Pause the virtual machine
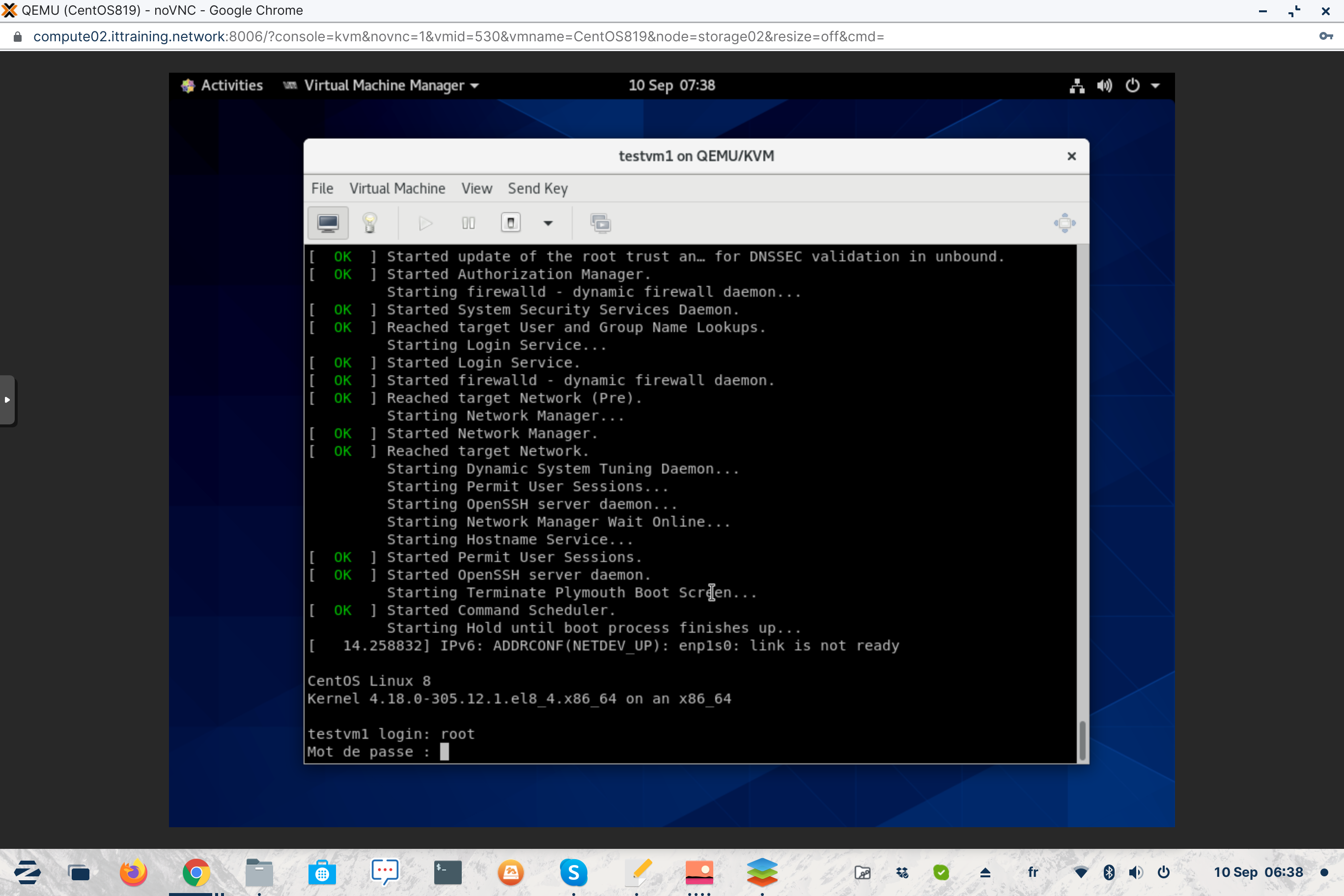This screenshot has height=896, width=1344. coord(469,223)
